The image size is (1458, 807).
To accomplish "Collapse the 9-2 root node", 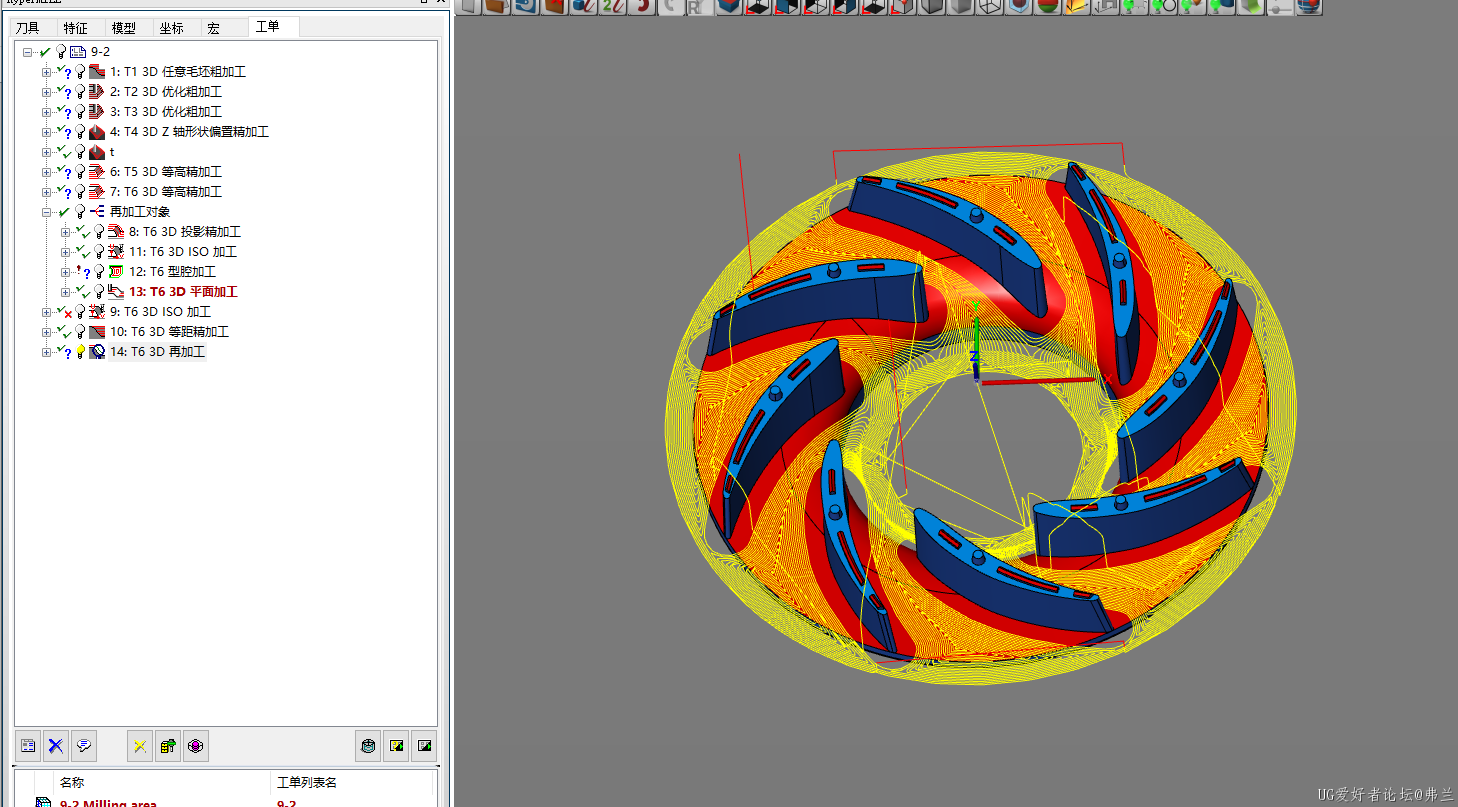I will 28,52.
